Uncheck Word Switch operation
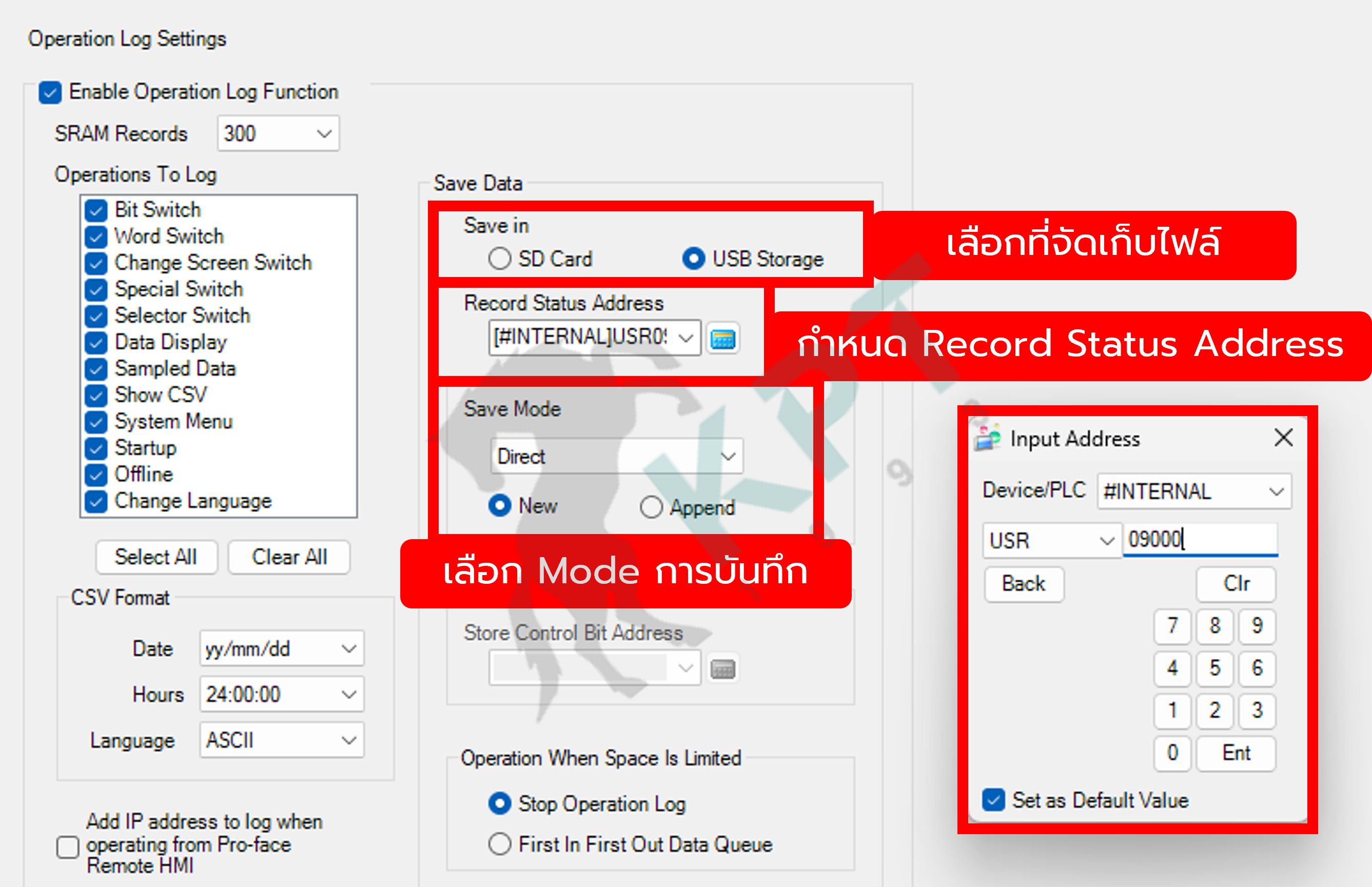 click(x=95, y=236)
